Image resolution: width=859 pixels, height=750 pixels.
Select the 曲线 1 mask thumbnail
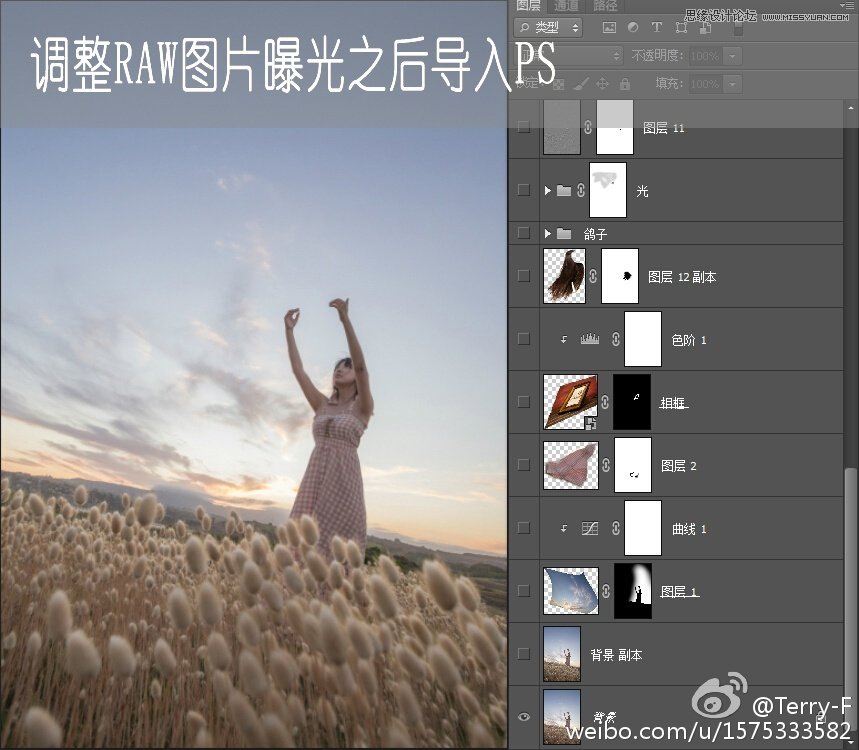[x=642, y=528]
